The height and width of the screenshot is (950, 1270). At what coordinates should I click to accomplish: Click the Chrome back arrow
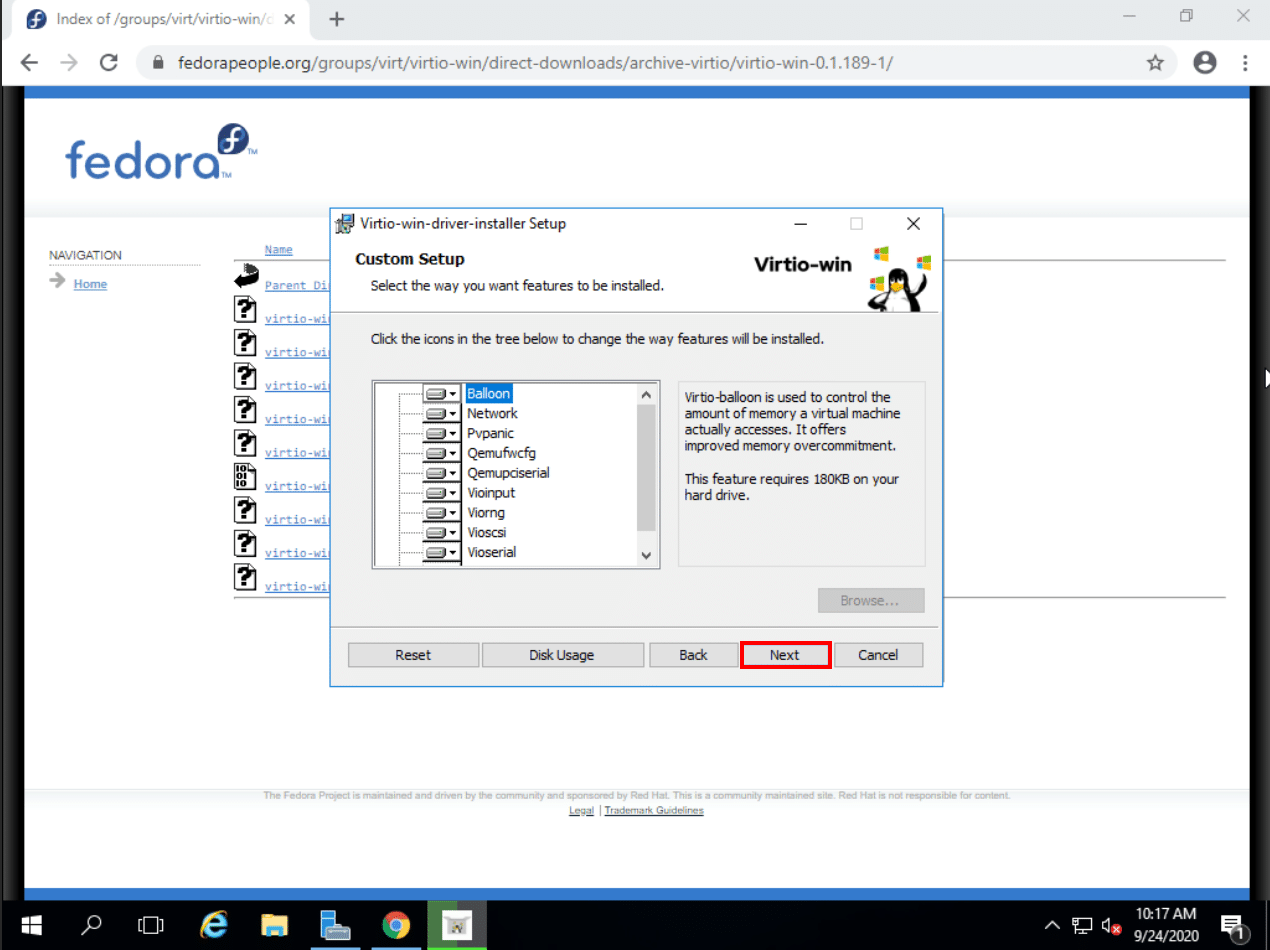[x=29, y=63]
